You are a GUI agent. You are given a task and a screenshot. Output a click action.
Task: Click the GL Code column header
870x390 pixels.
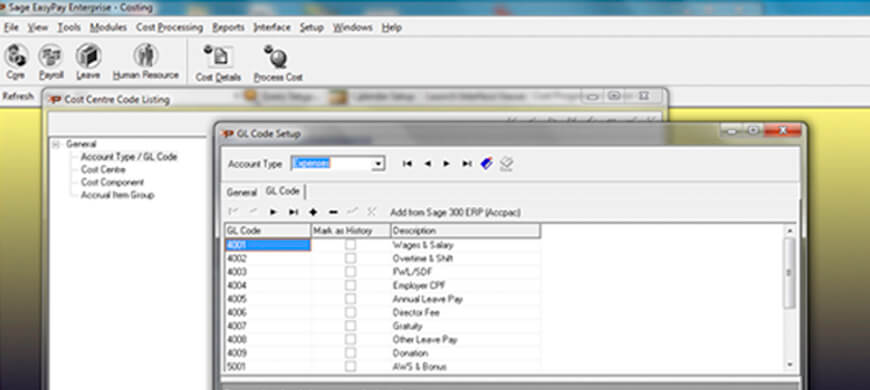click(267, 231)
